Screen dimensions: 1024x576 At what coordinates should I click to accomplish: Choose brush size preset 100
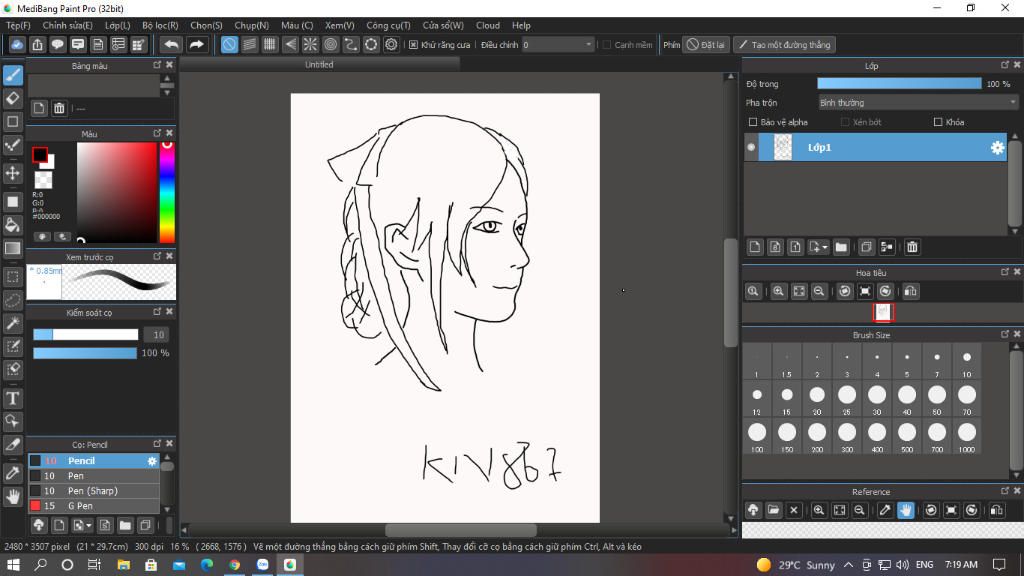[x=757, y=436]
